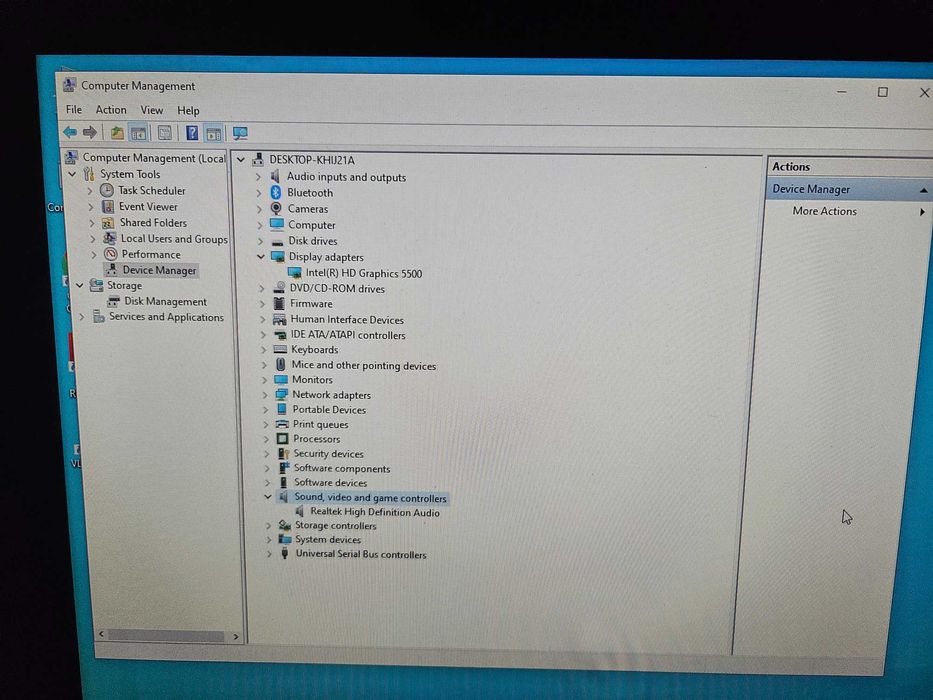This screenshot has width=933, height=700.
Task: Expand Services and Applications node
Action: click(82, 317)
